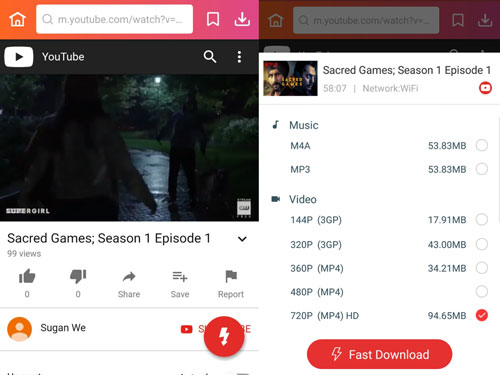Click the dimmed URL bar on right screen
This screenshot has width=500, height=375.
pyautogui.click(x=366, y=20)
